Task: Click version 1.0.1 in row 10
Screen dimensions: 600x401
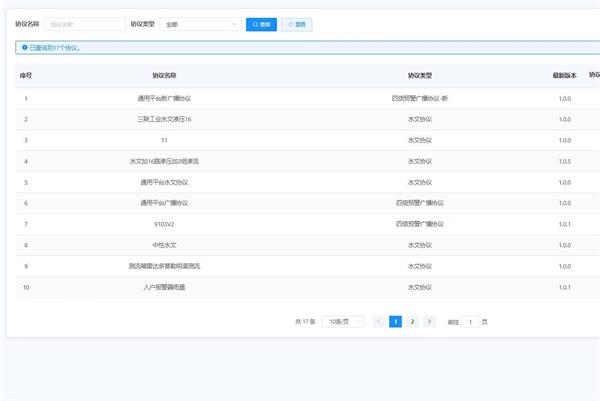Action: 565,287
